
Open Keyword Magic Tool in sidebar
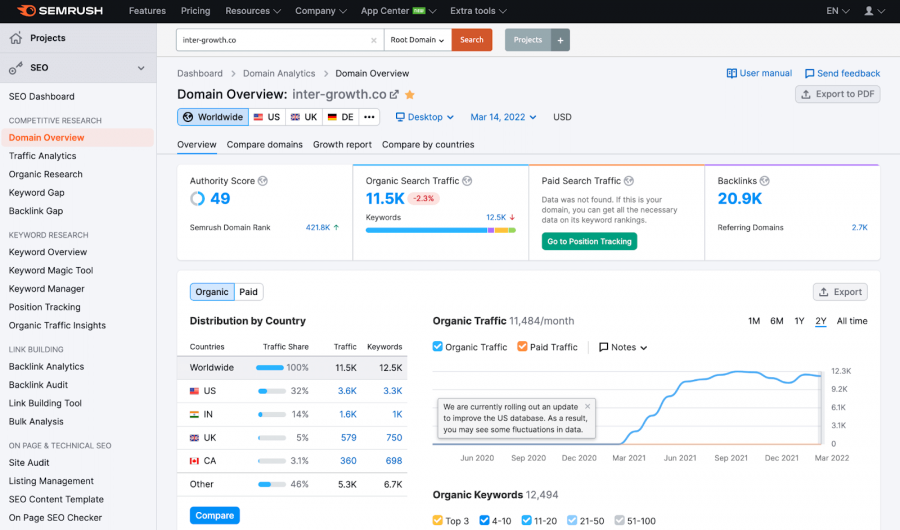tap(51, 270)
